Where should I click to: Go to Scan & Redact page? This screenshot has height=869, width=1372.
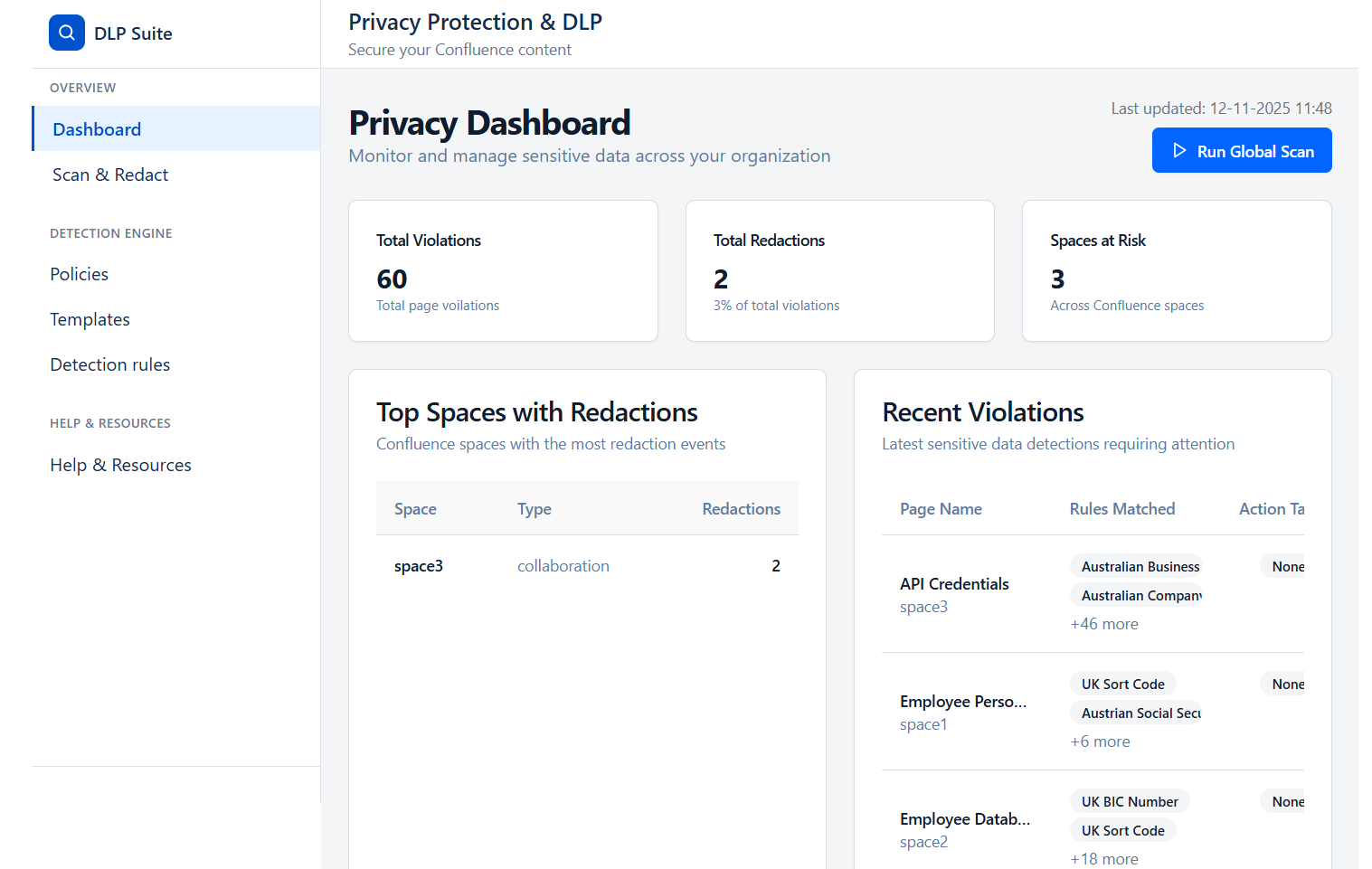[x=110, y=175]
